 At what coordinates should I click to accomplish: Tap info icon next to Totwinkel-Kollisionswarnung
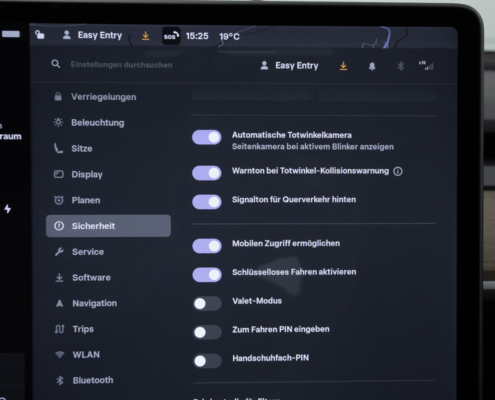click(x=398, y=171)
